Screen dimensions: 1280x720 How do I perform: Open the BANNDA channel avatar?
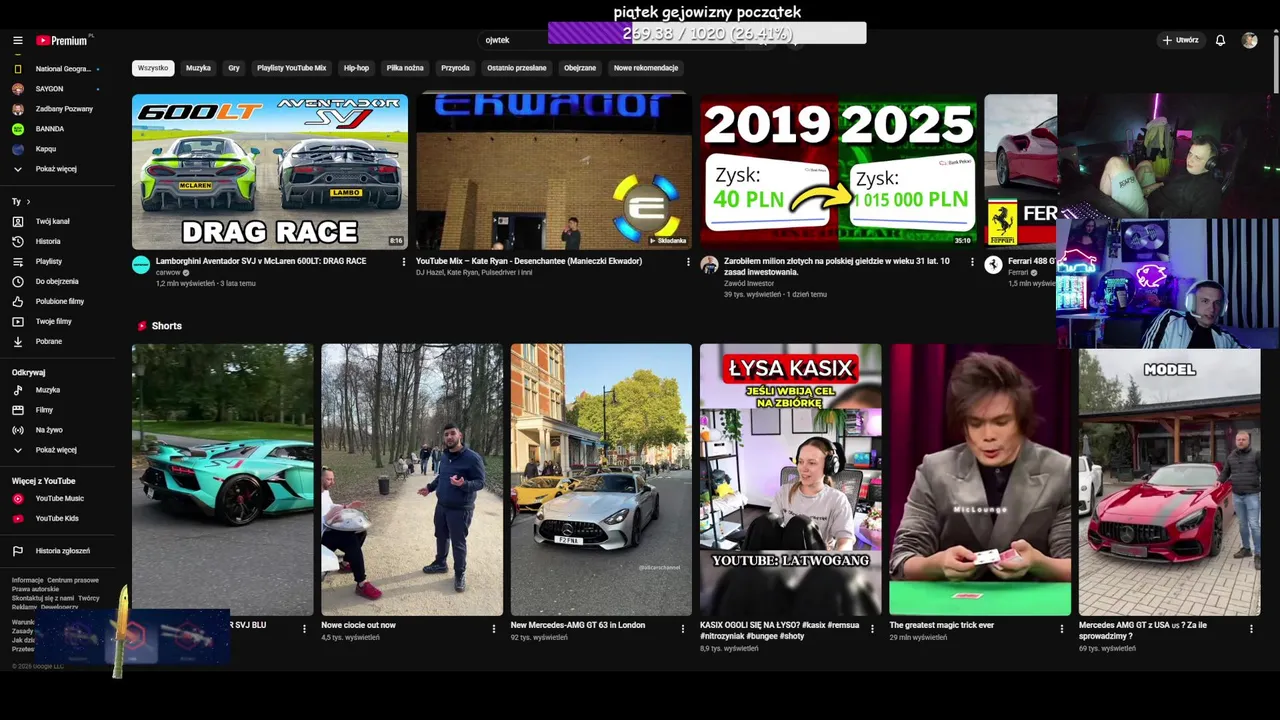click(x=18, y=129)
